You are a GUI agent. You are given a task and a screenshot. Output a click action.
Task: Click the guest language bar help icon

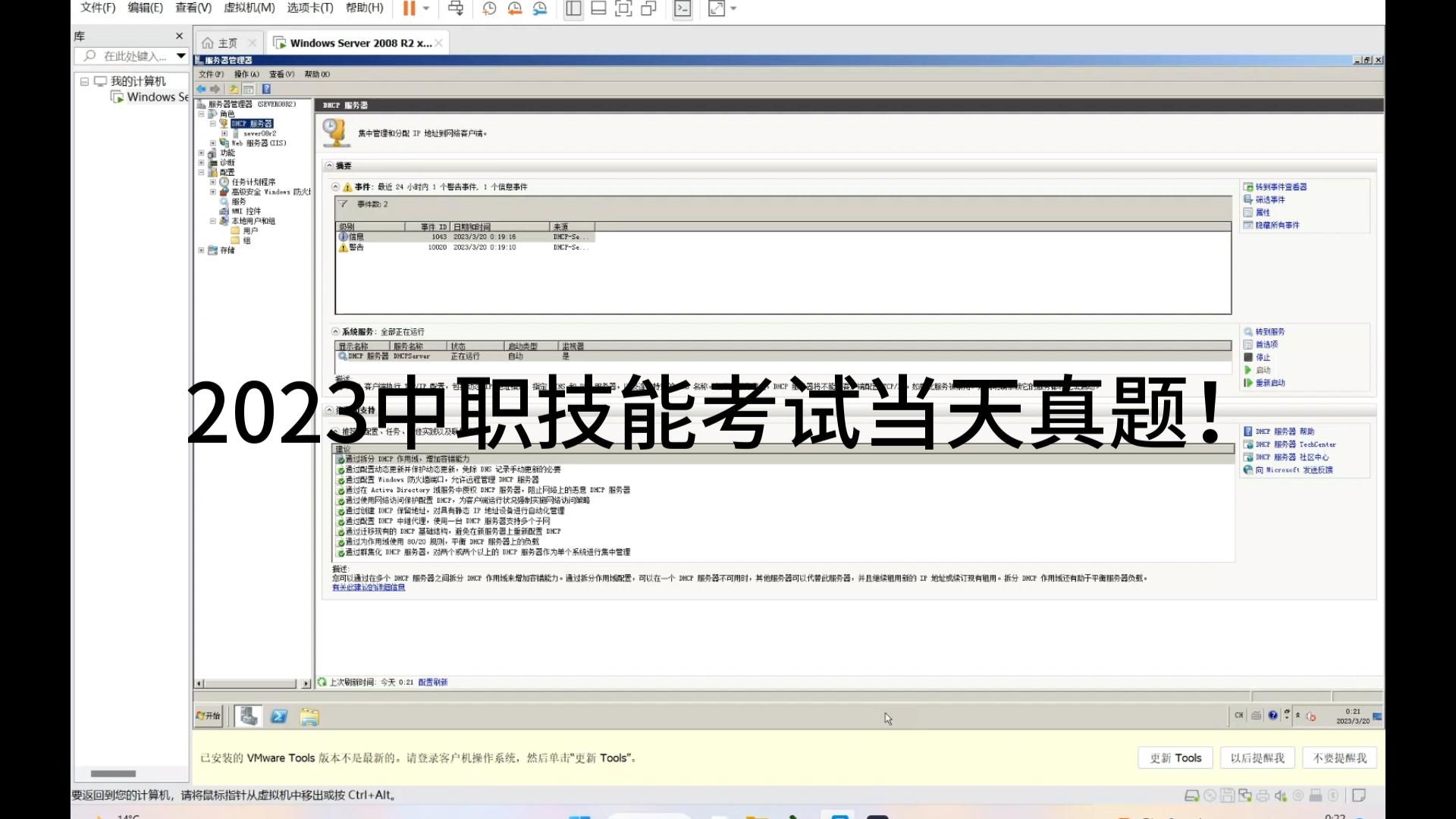point(1273,715)
